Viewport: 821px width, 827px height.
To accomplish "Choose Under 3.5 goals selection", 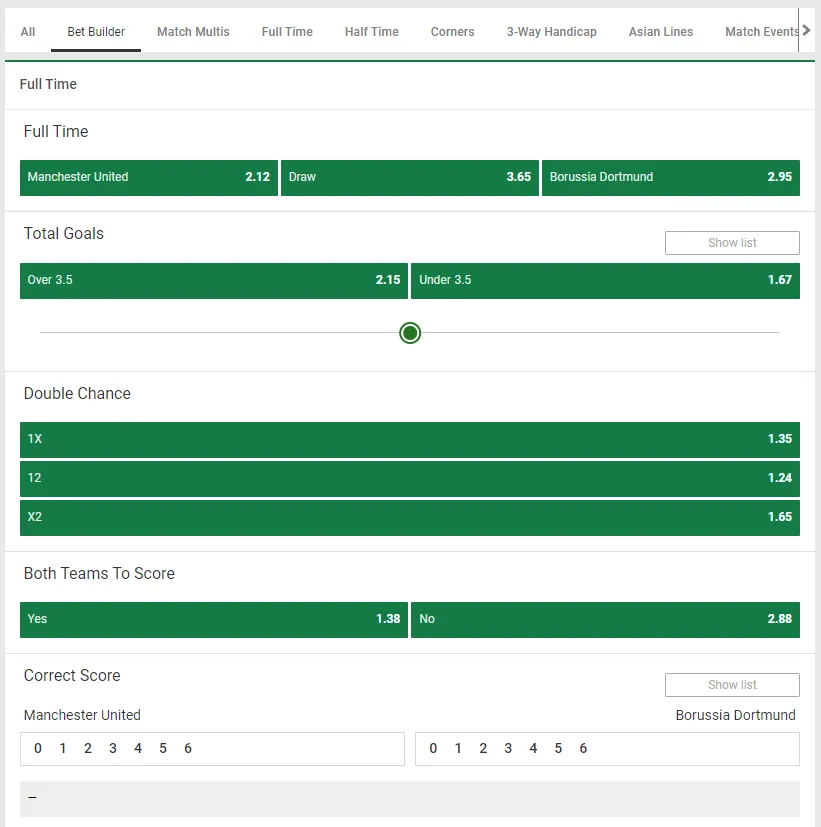I will pos(605,280).
